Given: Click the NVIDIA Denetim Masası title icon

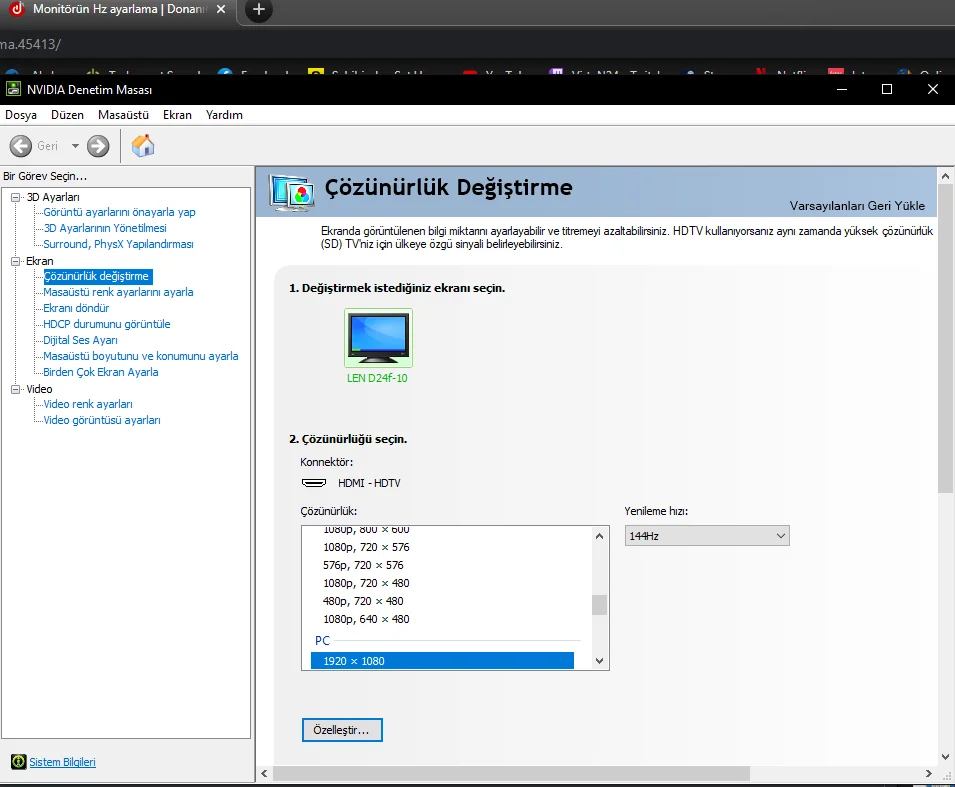Looking at the screenshot, I should pos(13,90).
